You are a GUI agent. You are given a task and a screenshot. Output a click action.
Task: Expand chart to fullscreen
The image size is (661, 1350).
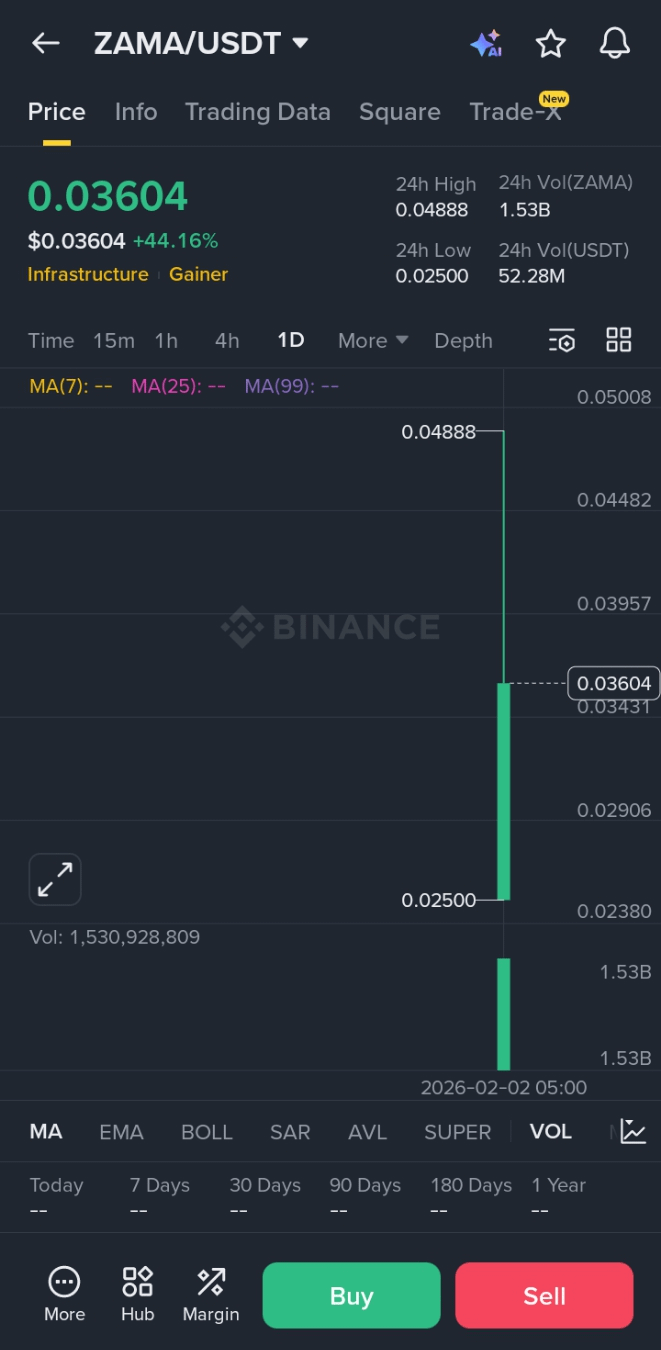[x=55, y=880]
